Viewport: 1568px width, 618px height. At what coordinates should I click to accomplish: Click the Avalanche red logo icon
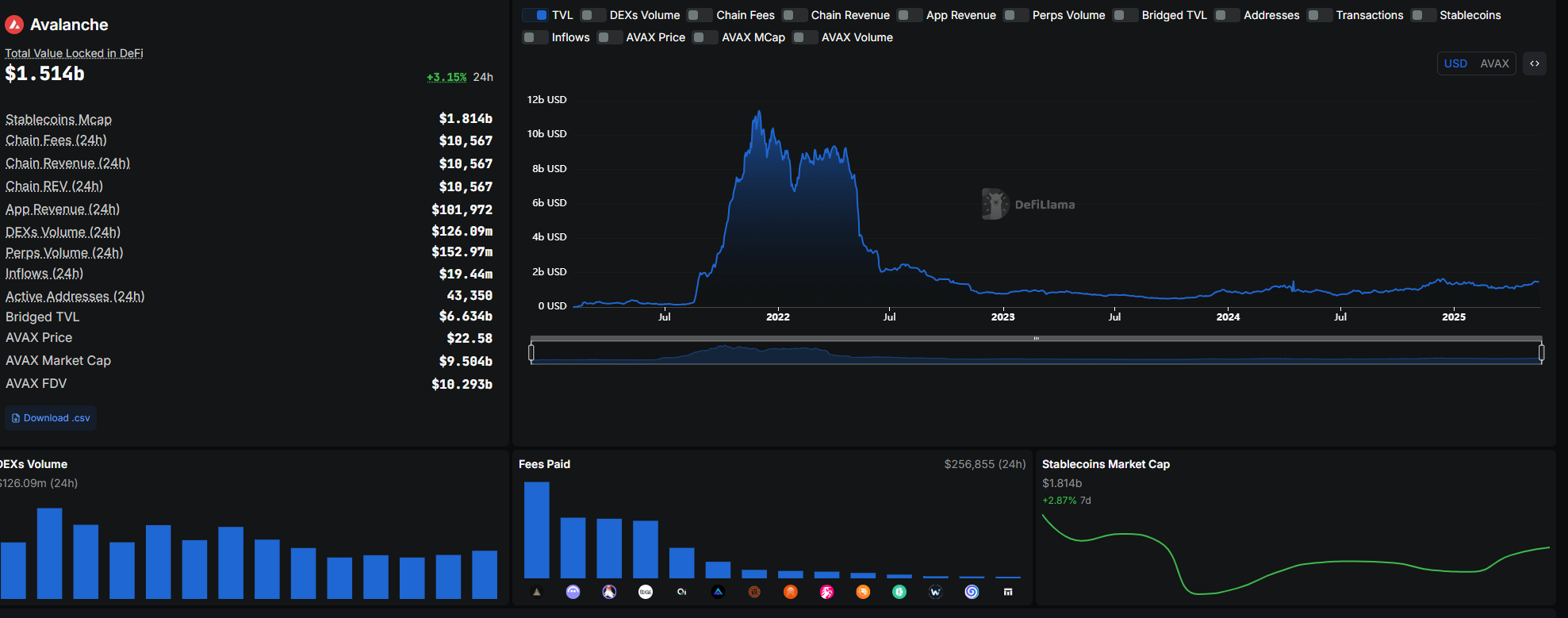14,25
